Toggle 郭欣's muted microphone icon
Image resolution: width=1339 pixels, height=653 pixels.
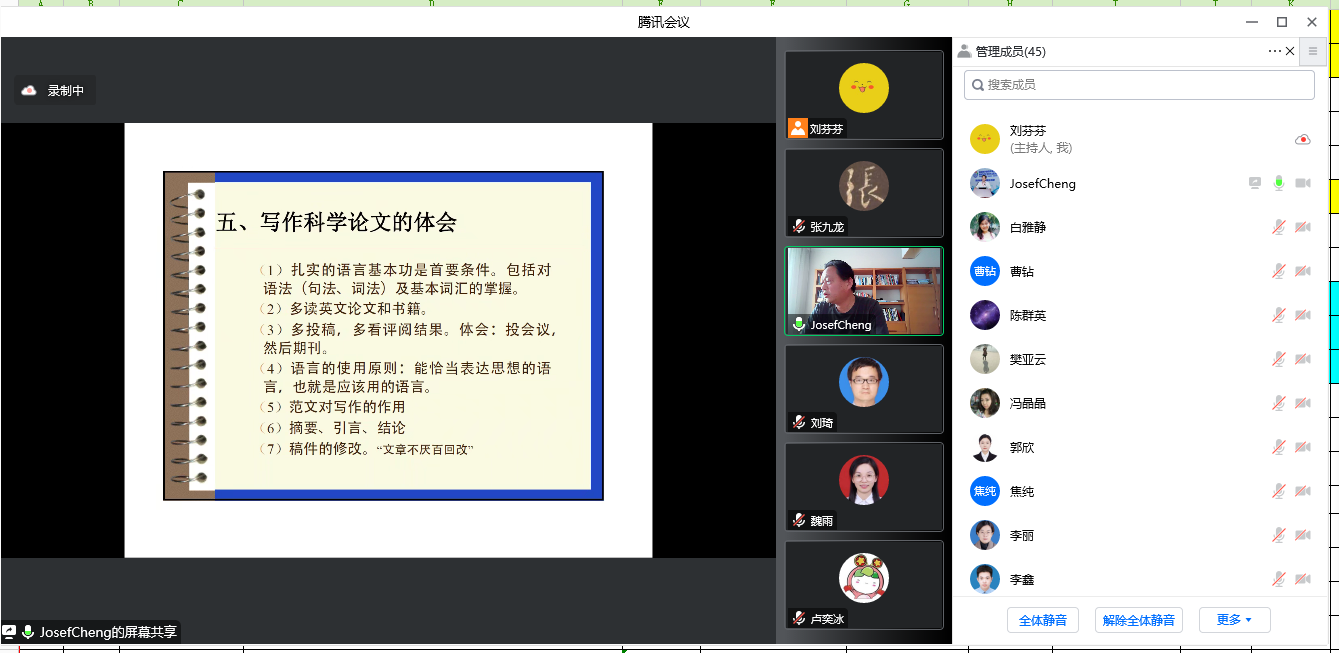[1278, 447]
